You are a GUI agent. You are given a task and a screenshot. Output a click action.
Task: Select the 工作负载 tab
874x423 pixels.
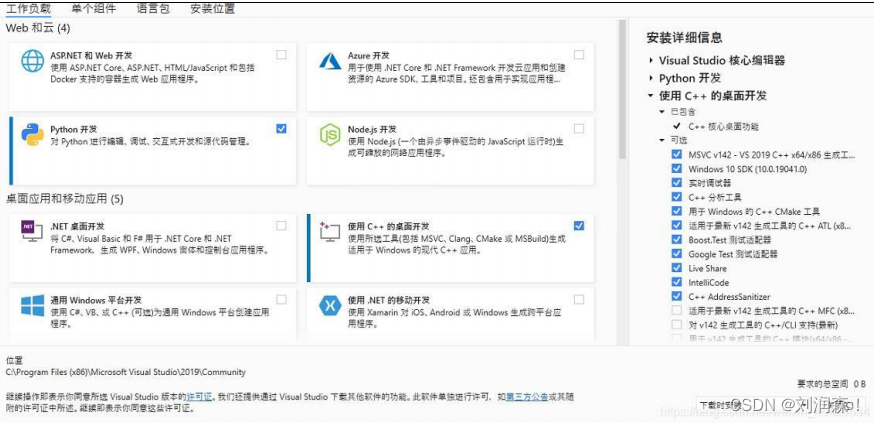point(28,9)
